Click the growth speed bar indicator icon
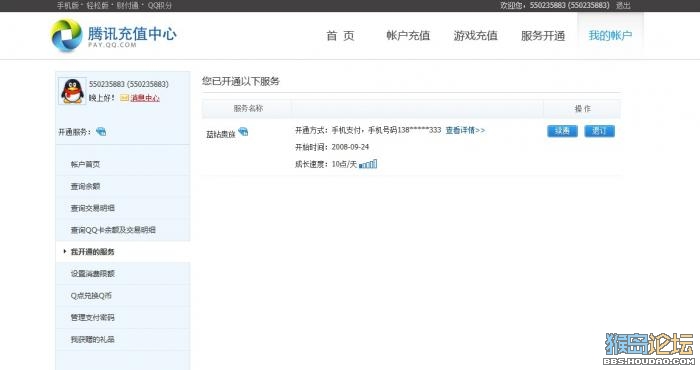The image size is (700, 370). coord(368,164)
